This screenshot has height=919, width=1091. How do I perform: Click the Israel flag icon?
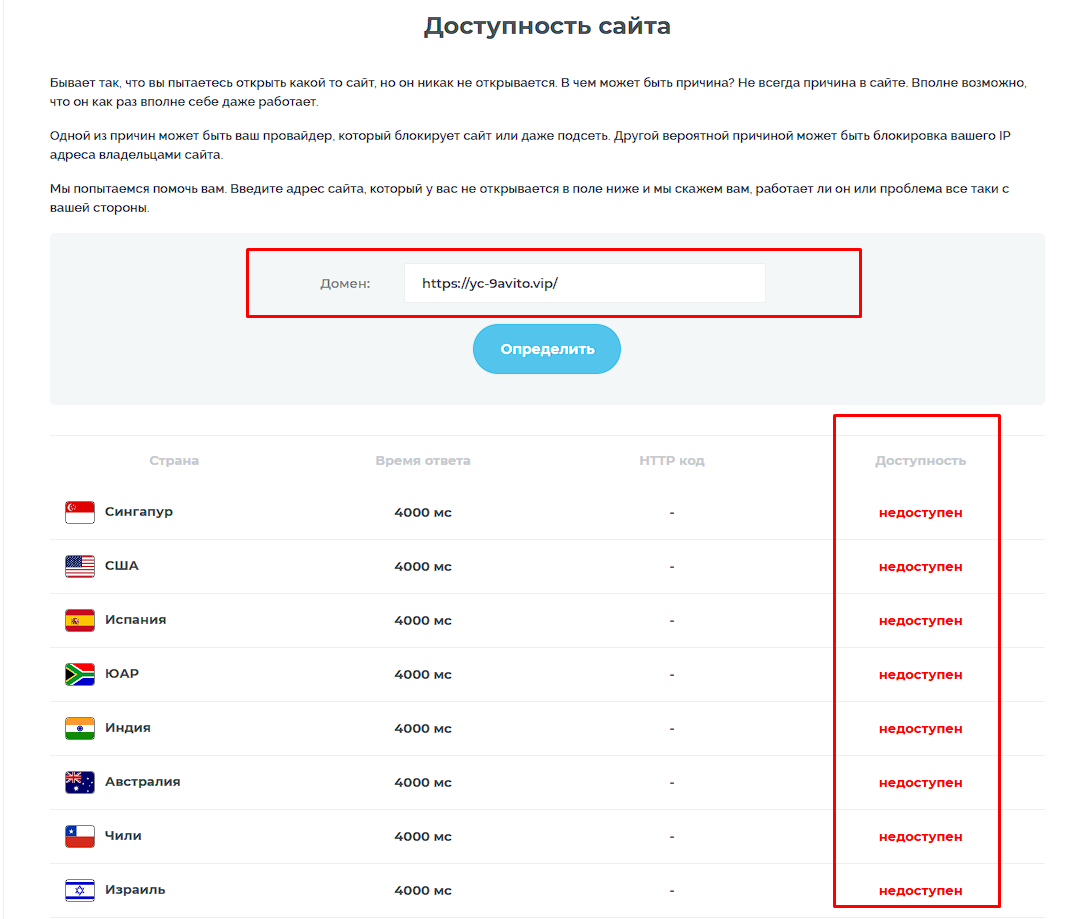79,890
